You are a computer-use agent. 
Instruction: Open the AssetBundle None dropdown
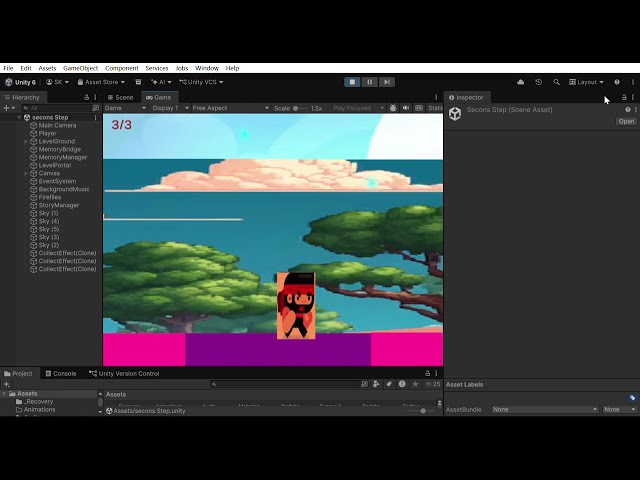[545, 409]
